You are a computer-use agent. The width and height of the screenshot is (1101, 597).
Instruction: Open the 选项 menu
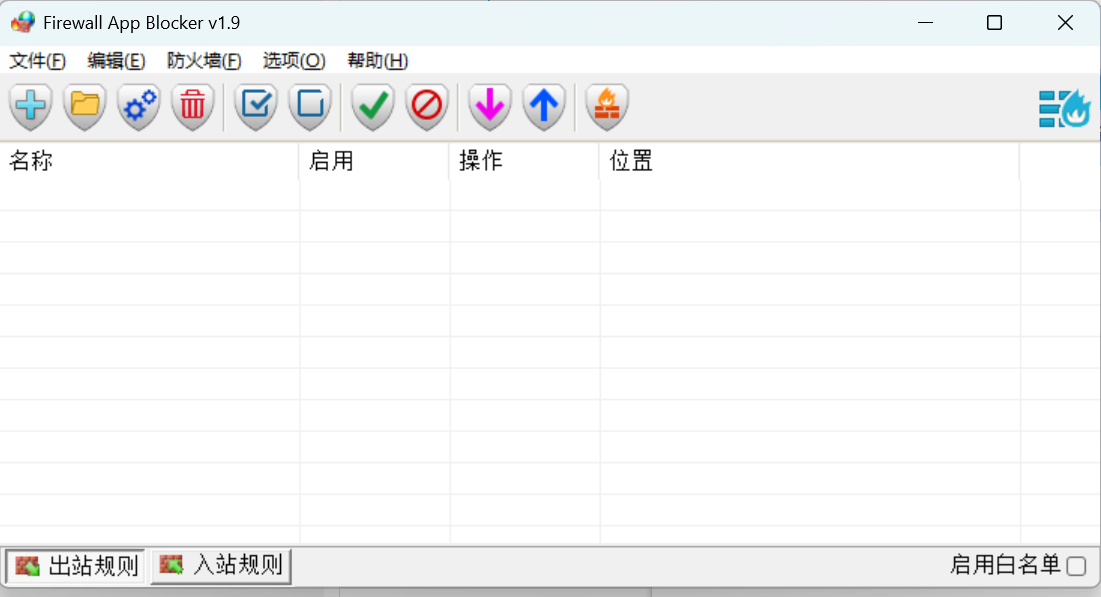[x=293, y=61]
